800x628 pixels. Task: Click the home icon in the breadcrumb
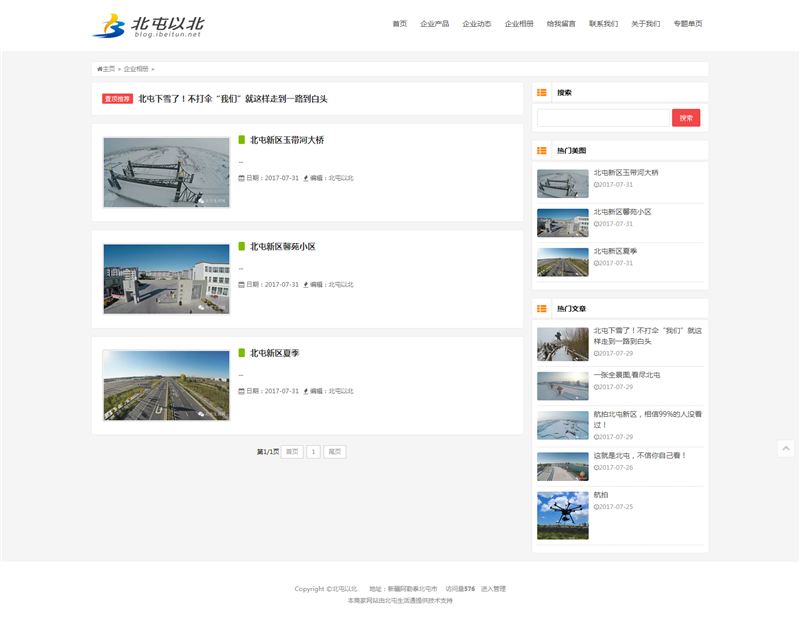click(100, 69)
